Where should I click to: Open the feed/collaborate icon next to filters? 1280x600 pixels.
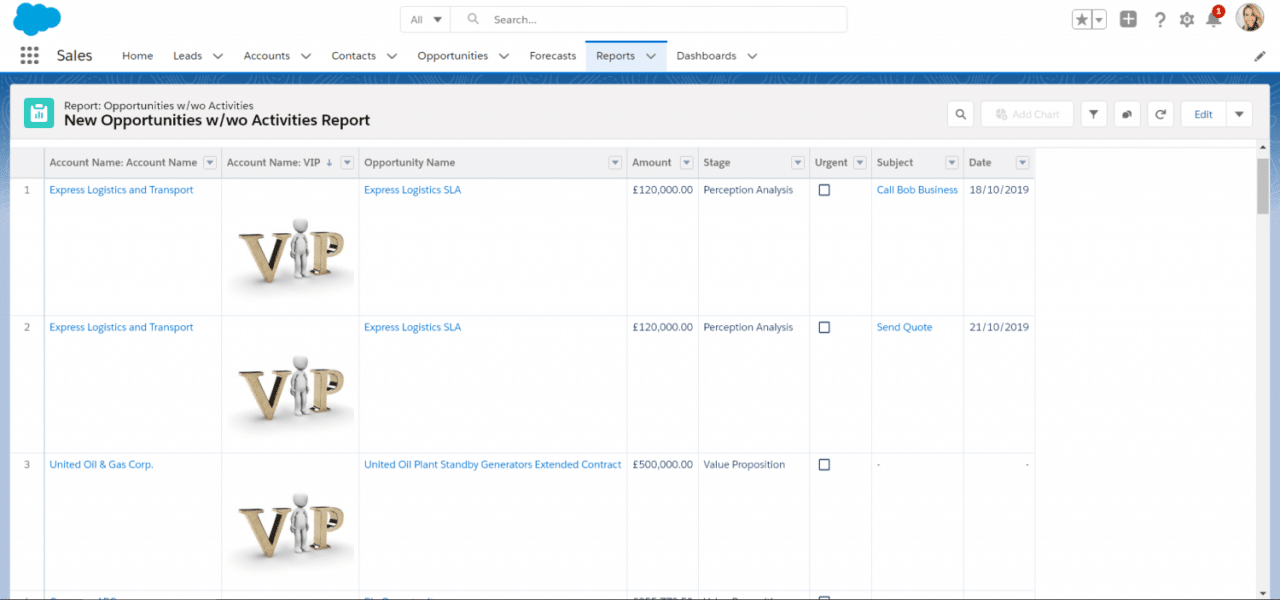[x=1126, y=113]
